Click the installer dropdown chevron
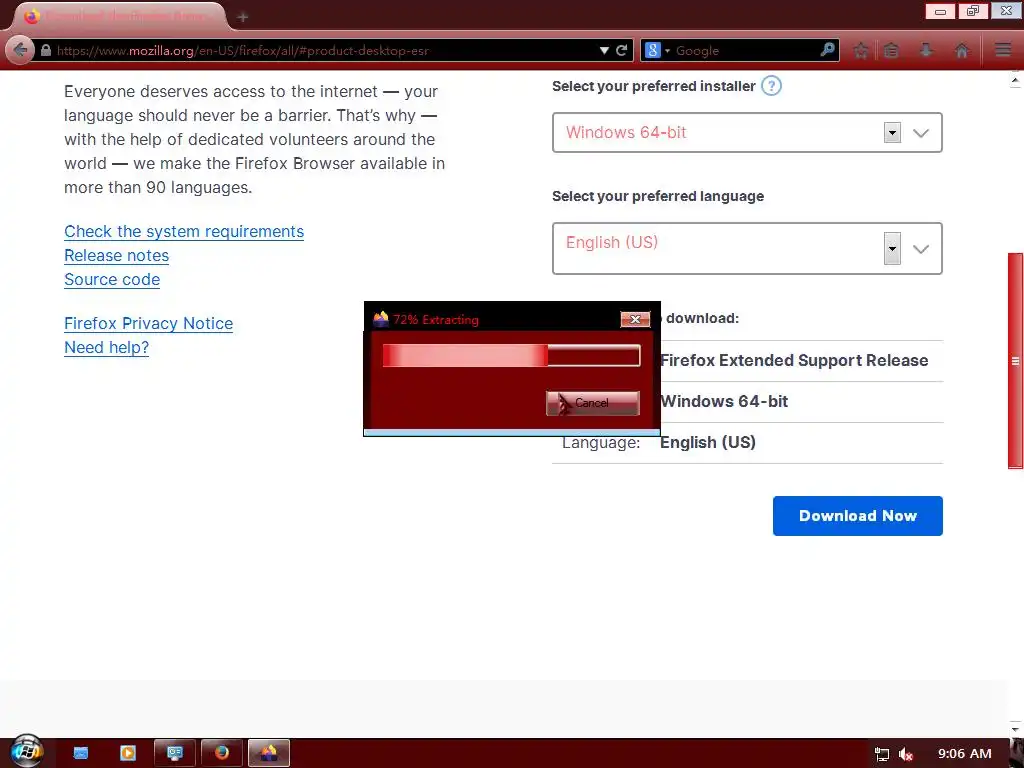 (x=921, y=133)
